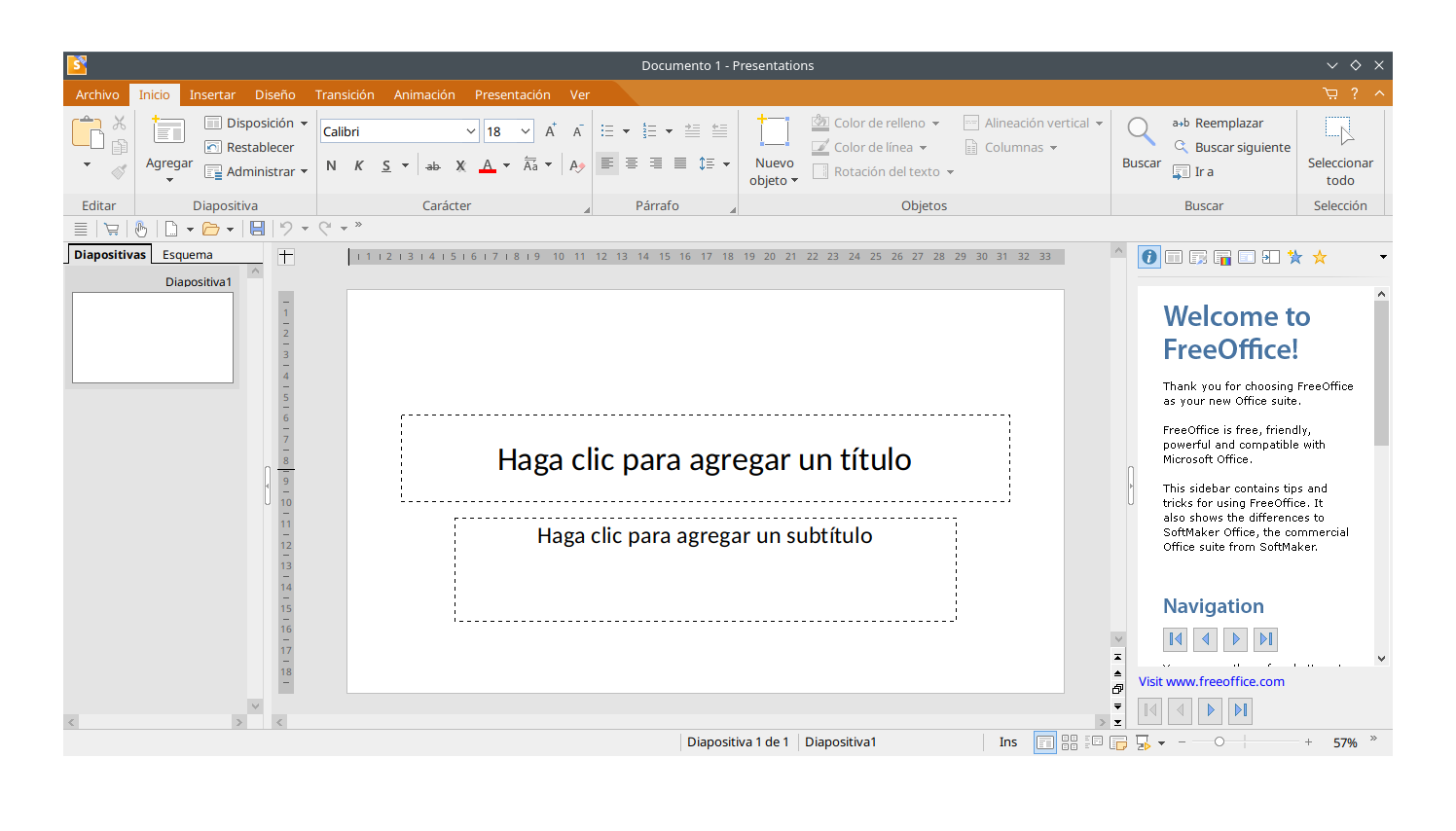Click Reemplazar in the Buscar group

[x=1218, y=123]
